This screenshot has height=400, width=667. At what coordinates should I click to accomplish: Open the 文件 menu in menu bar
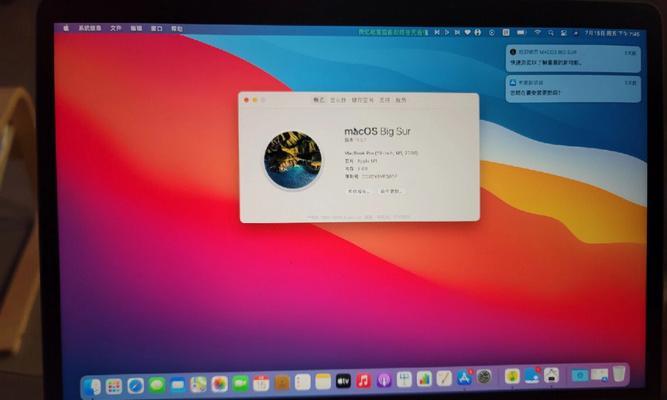pyautogui.click(x=116, y=28)
